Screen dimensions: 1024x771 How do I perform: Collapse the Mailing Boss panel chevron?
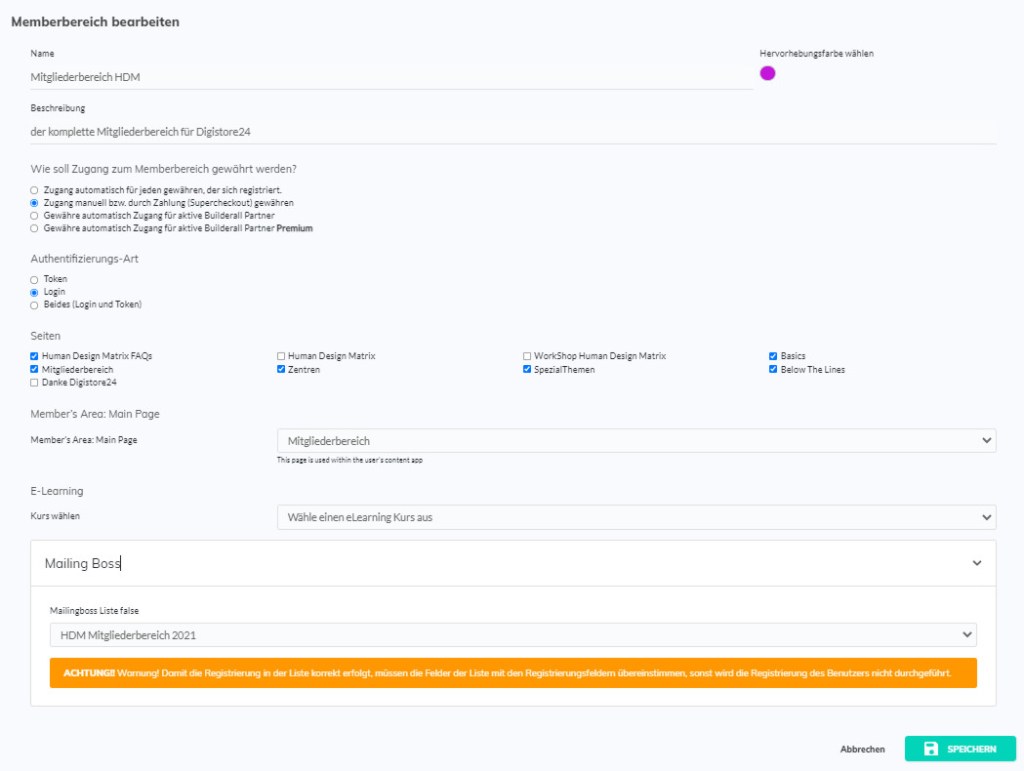(x=976, y=564)
